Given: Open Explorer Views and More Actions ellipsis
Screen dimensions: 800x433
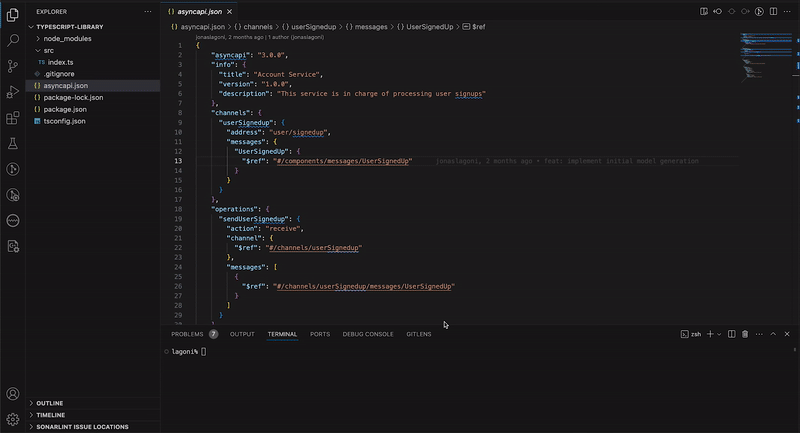Looking at the screenshot, I should (x=148, y=11).
